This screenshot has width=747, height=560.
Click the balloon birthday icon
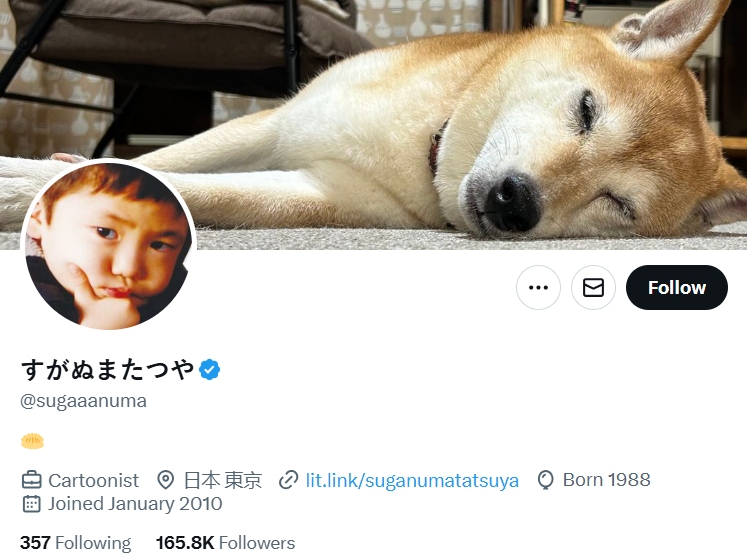(545, 480)
